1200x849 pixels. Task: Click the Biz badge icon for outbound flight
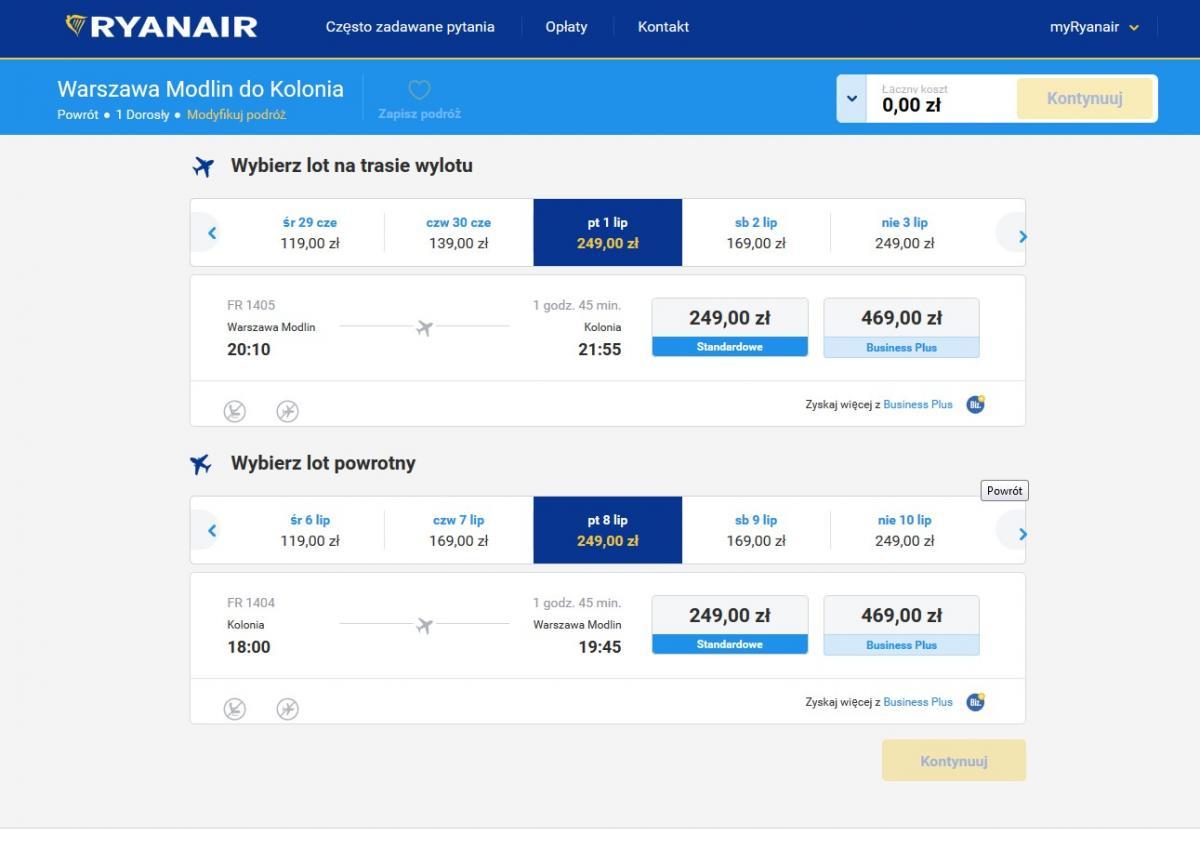tap(975, 404)
